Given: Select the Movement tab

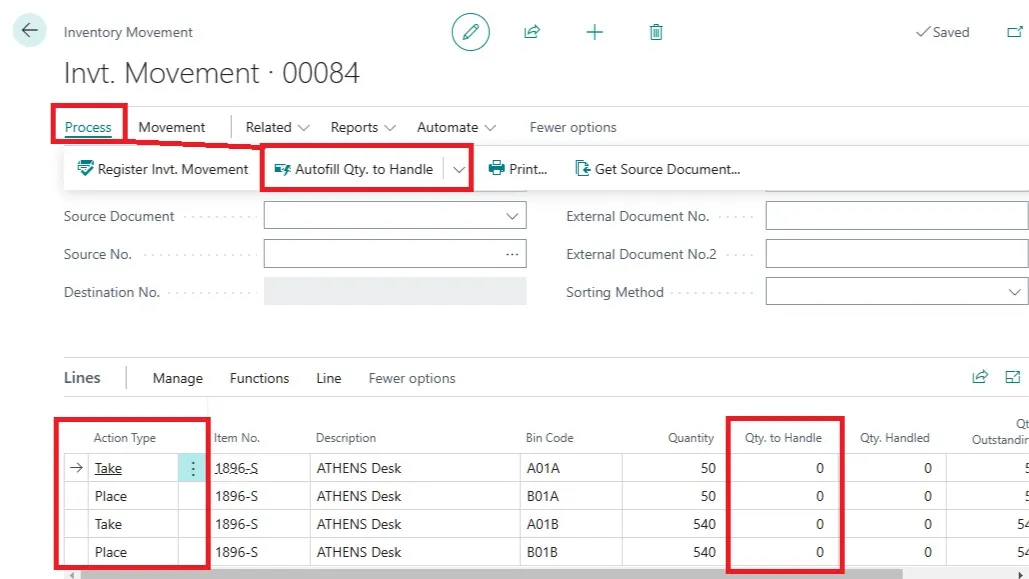Looking at the screenshot, I should (171, 127).
